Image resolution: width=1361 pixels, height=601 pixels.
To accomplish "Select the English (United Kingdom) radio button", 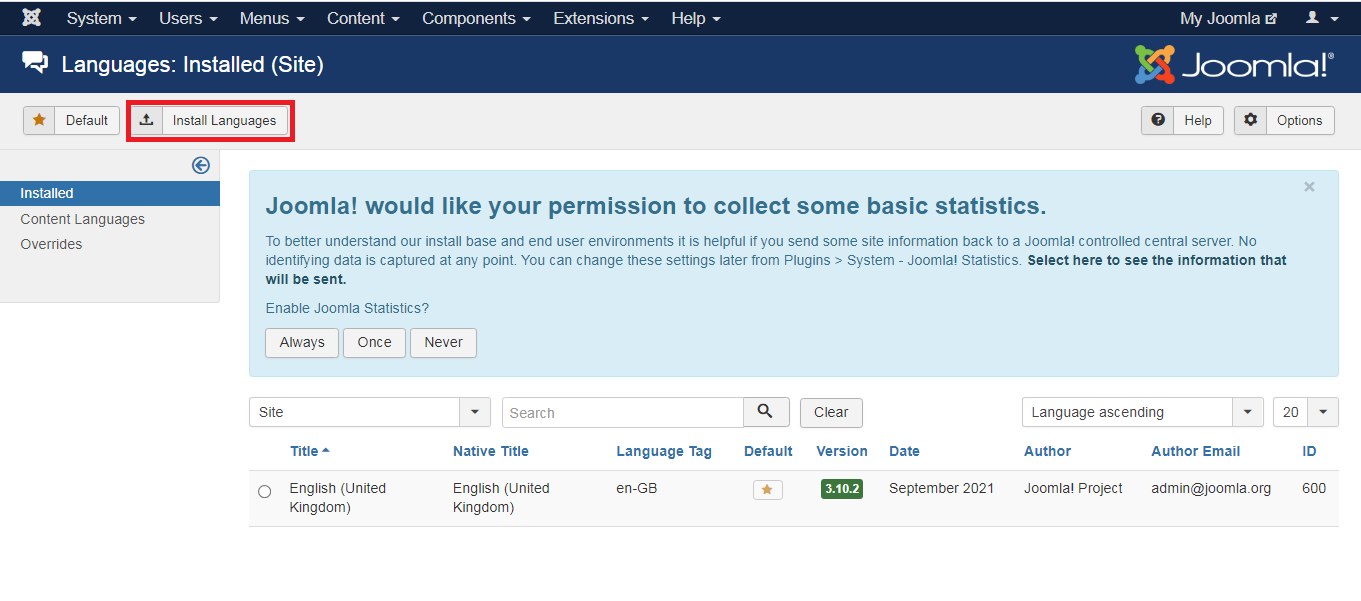I will pyautogui.click(x=264, y=491).
